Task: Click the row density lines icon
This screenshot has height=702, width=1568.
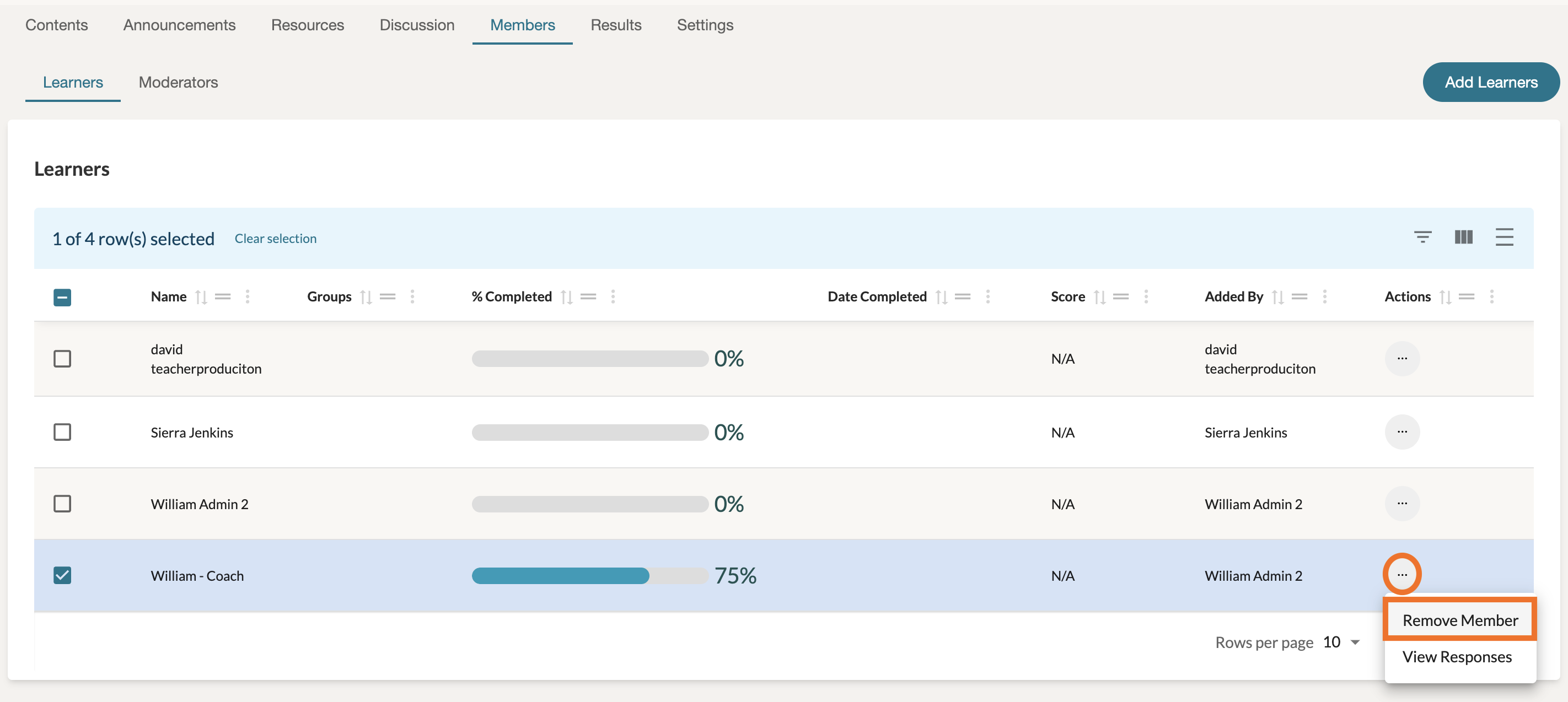Action: pyautogui.click(x=1503, y=236)
